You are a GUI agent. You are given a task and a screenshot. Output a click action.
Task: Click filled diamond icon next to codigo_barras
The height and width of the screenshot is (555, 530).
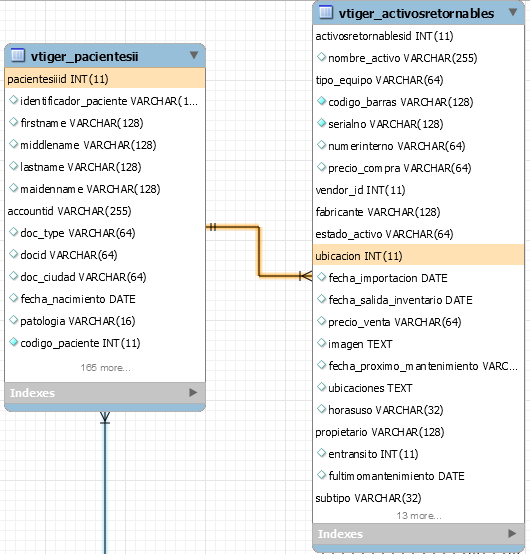coord(321,101)
